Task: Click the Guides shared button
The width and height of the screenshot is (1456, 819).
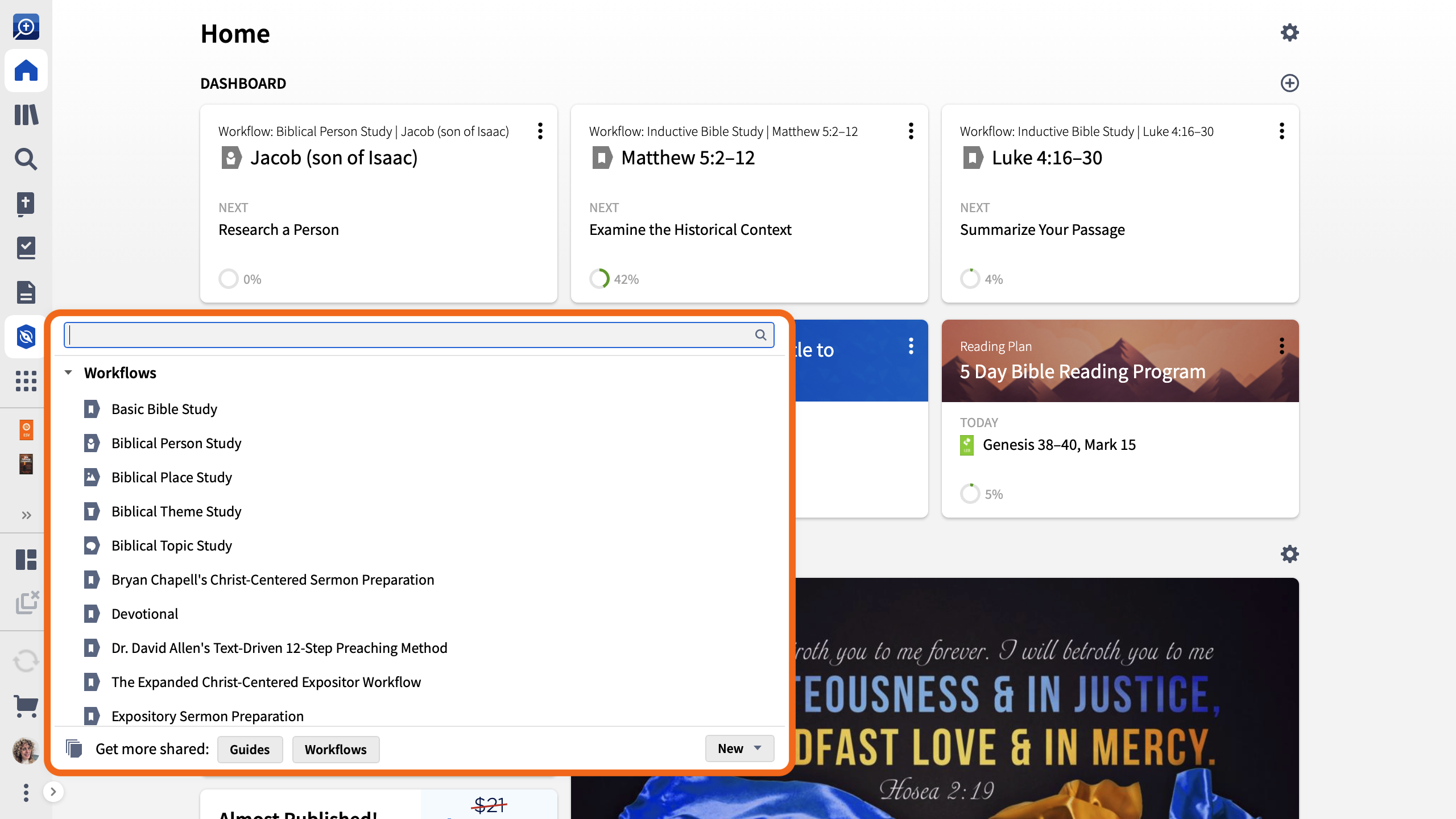Action: coord(250,749)
